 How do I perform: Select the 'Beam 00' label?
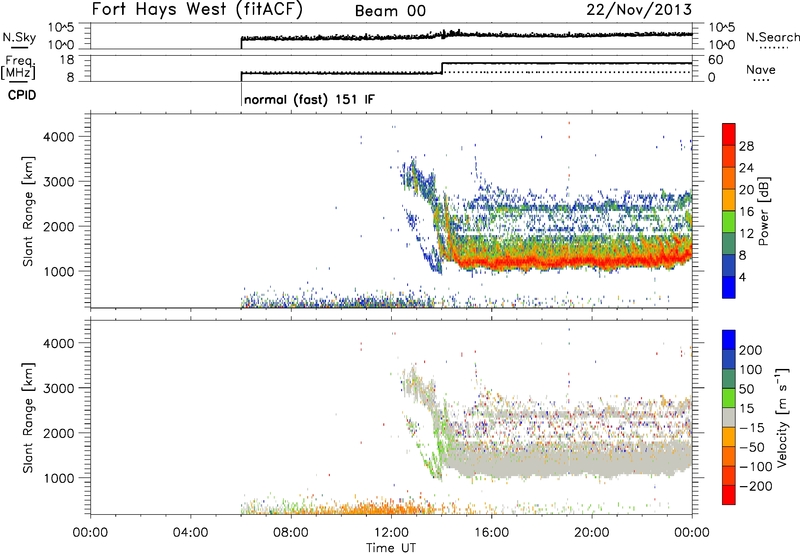pos(390,11)
